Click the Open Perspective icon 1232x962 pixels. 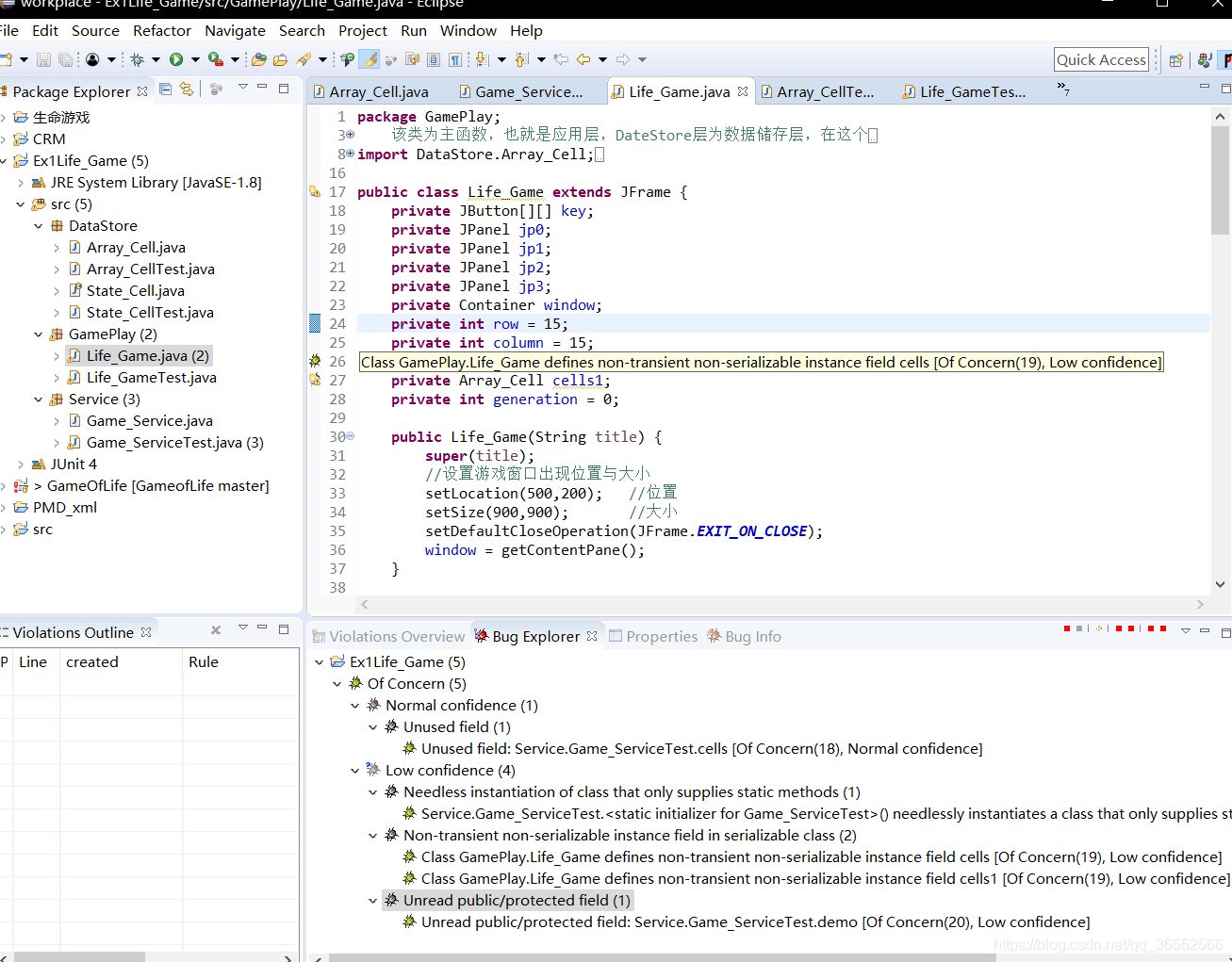(1175, 60)
